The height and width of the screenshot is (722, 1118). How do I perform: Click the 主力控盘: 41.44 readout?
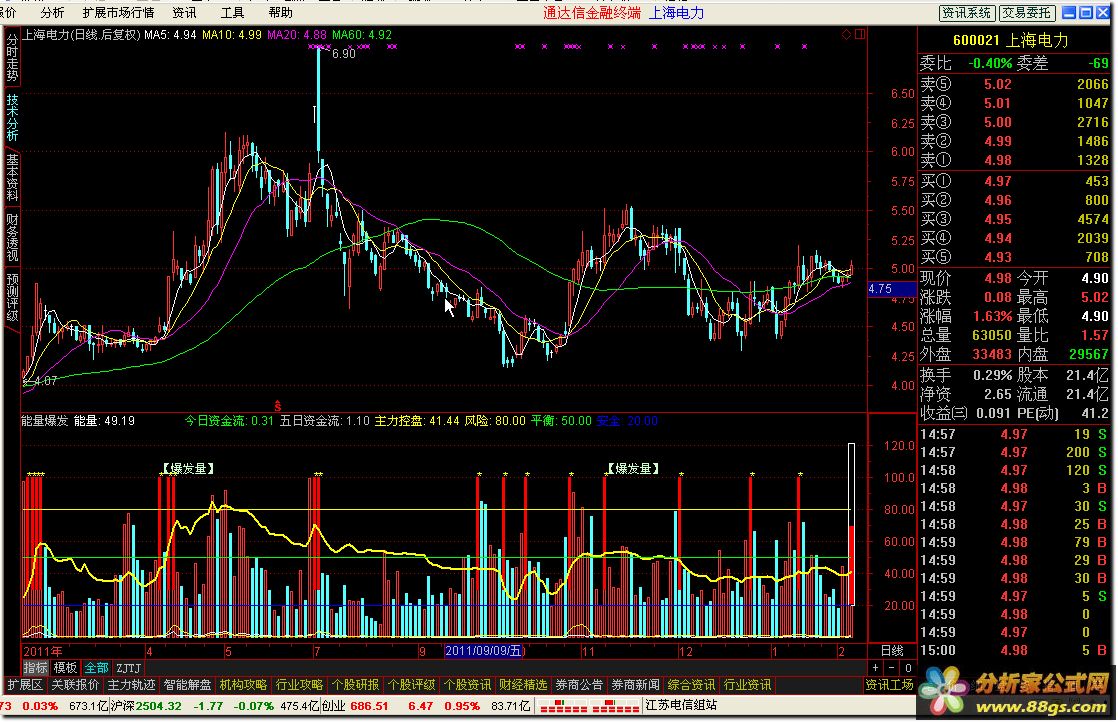pyautogui.click(x=417, y=421)
